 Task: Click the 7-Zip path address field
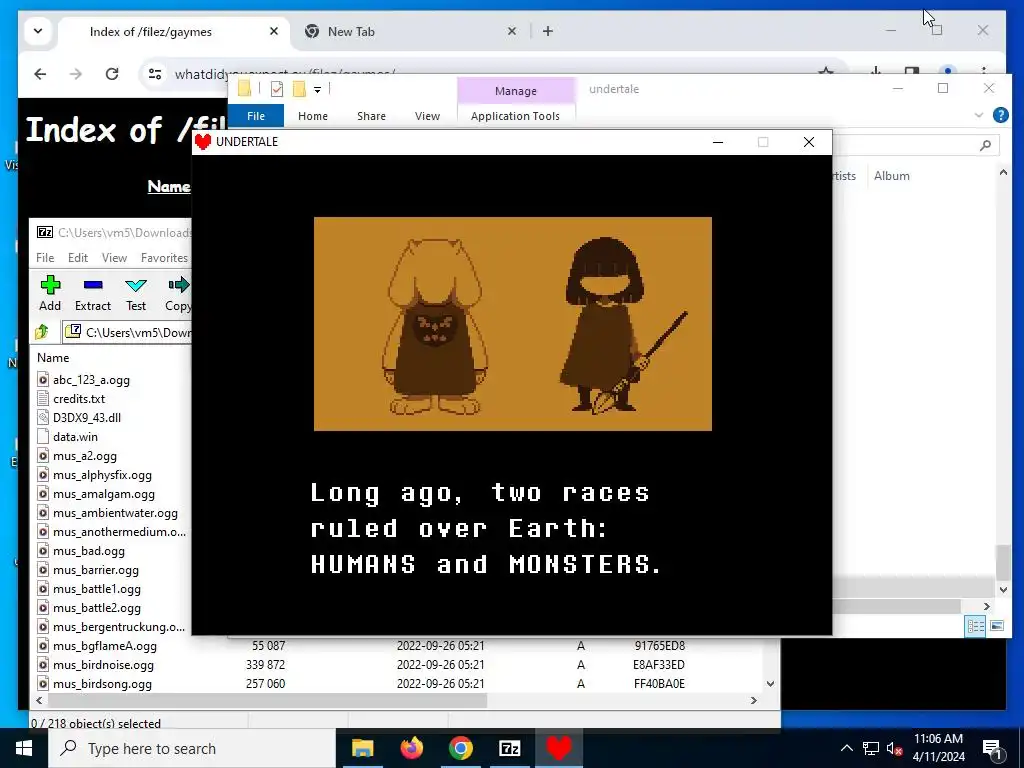coord(127,332)
